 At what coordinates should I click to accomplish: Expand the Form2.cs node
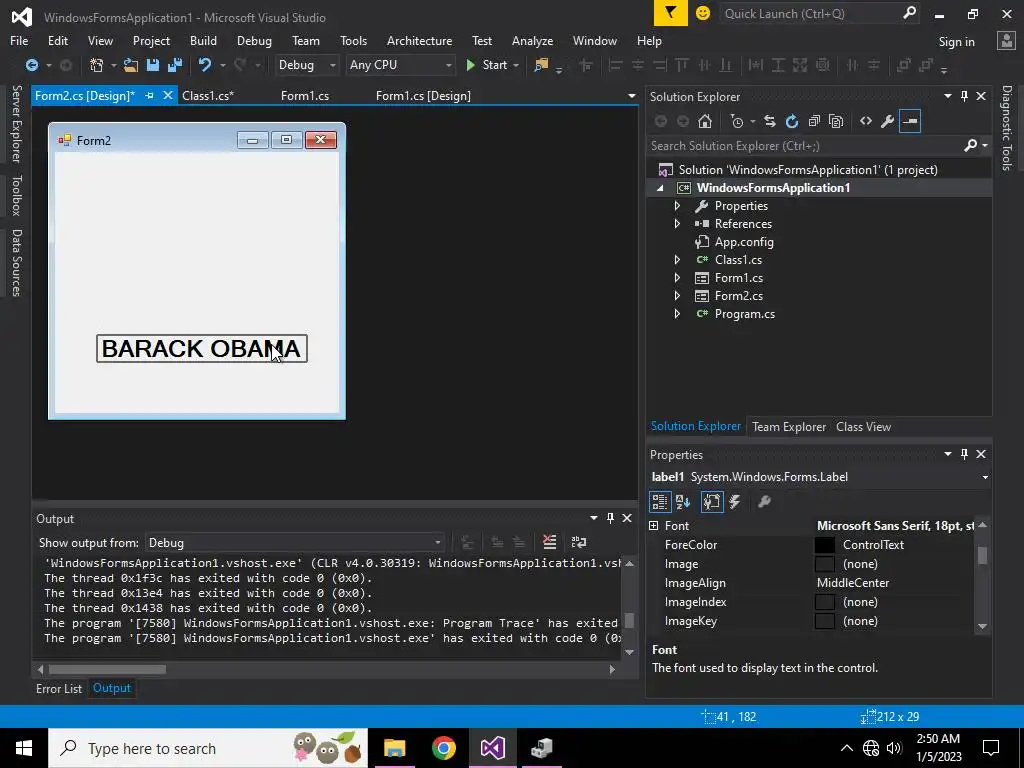click(x=677, y=296)
